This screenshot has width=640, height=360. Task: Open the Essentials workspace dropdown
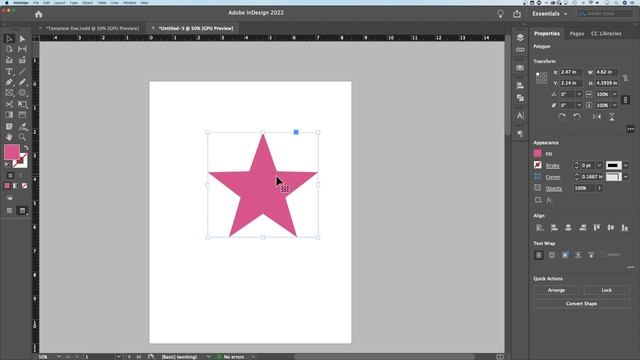click(x=550, y=14)
